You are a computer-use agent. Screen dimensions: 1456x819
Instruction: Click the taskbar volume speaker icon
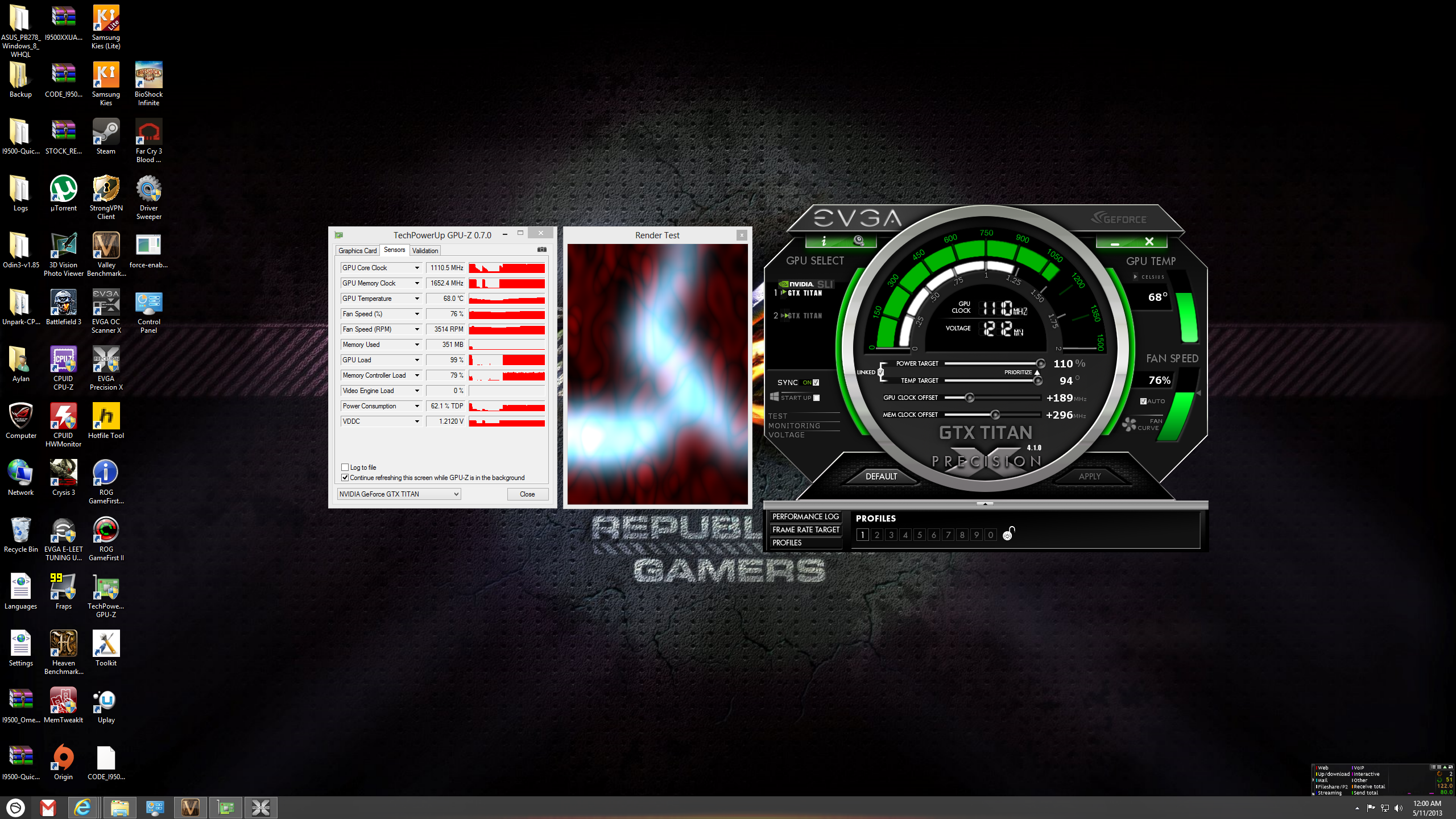[1399, 808]
